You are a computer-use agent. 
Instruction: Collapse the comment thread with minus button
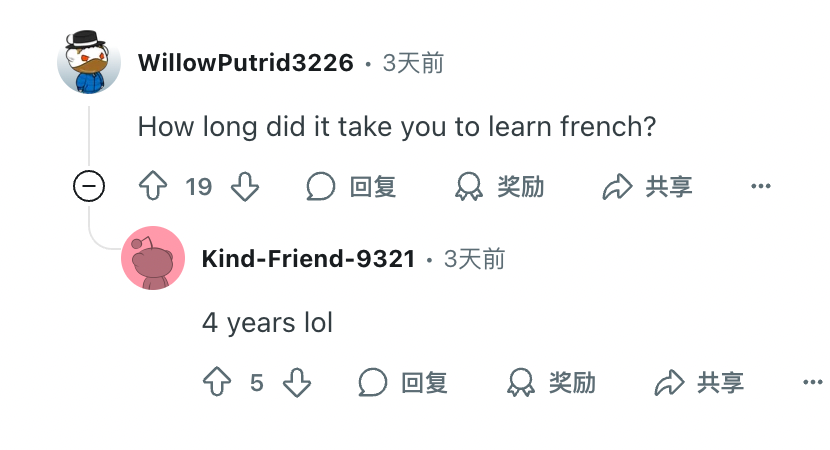[89, 186]
